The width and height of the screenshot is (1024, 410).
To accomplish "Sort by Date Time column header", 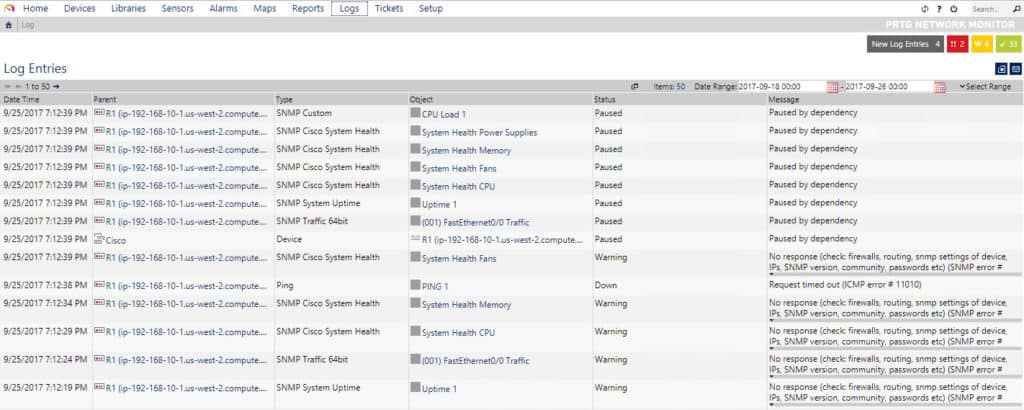I will (22, 99).
